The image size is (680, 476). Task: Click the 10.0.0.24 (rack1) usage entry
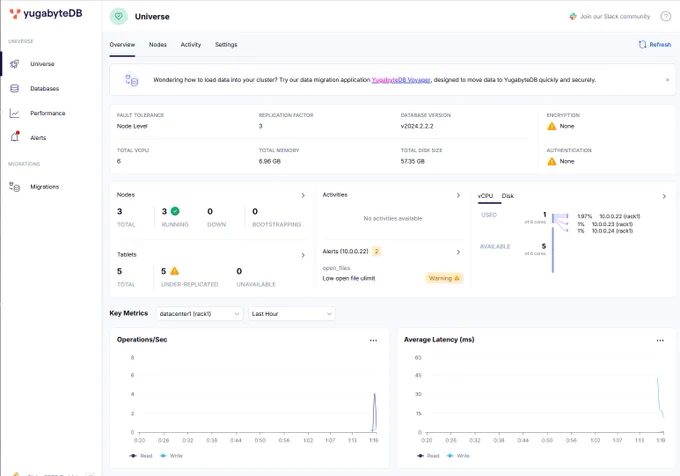pos(605,231)
